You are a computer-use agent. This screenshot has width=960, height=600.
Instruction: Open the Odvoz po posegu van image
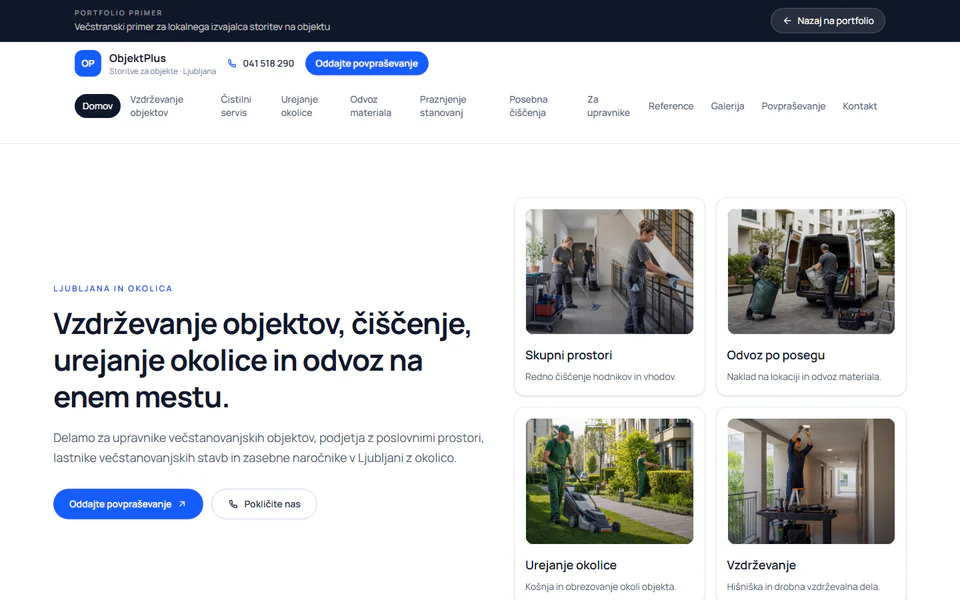coord(811,271)
